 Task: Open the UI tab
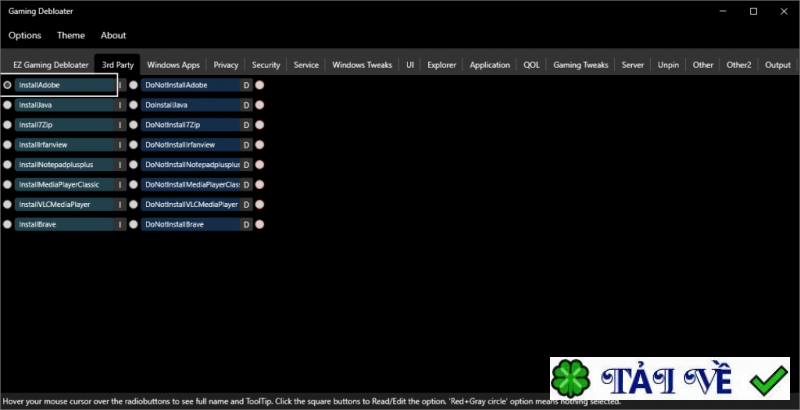point(410,65)
